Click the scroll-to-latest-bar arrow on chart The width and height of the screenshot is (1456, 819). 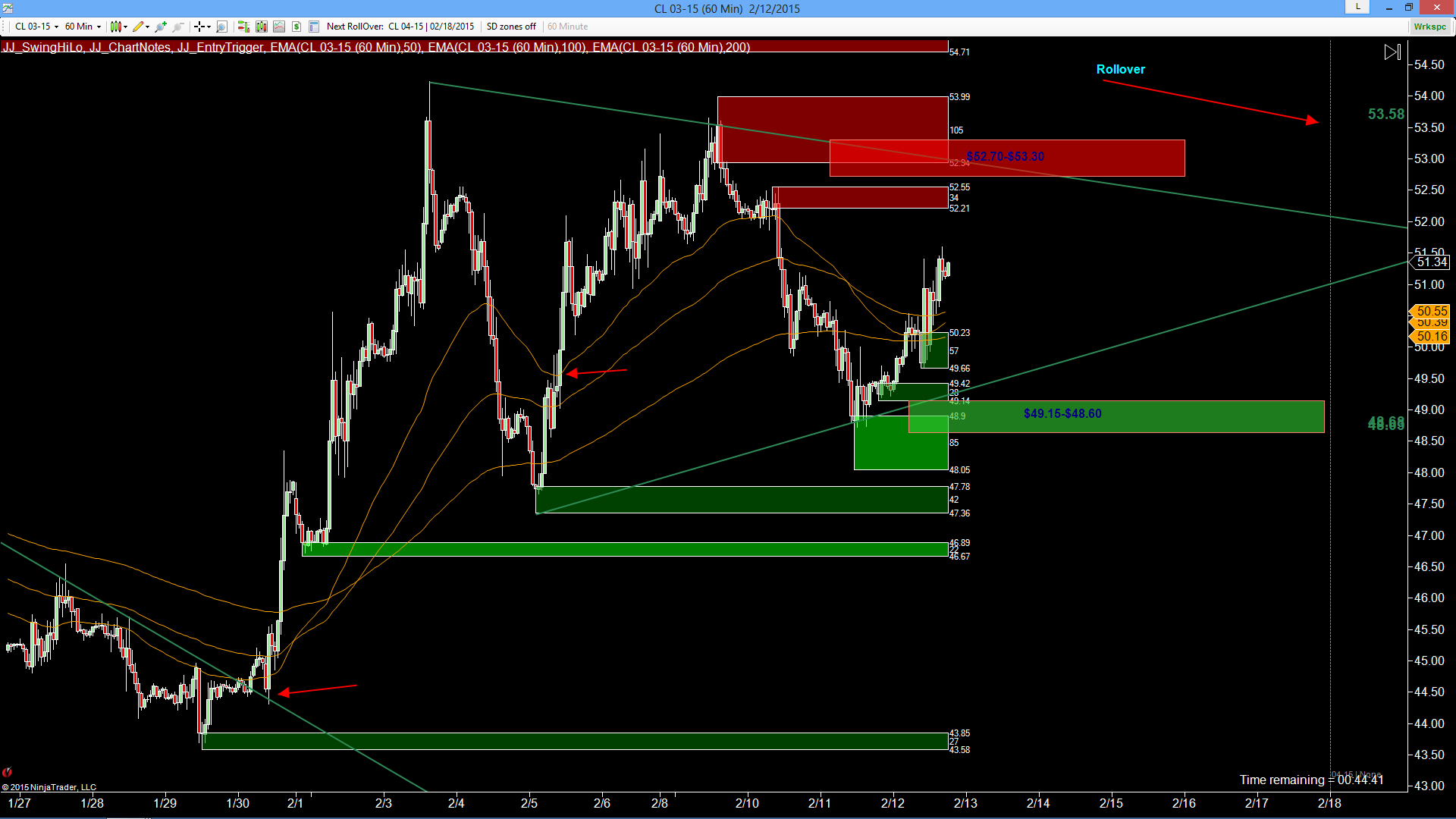[1392, 52]
